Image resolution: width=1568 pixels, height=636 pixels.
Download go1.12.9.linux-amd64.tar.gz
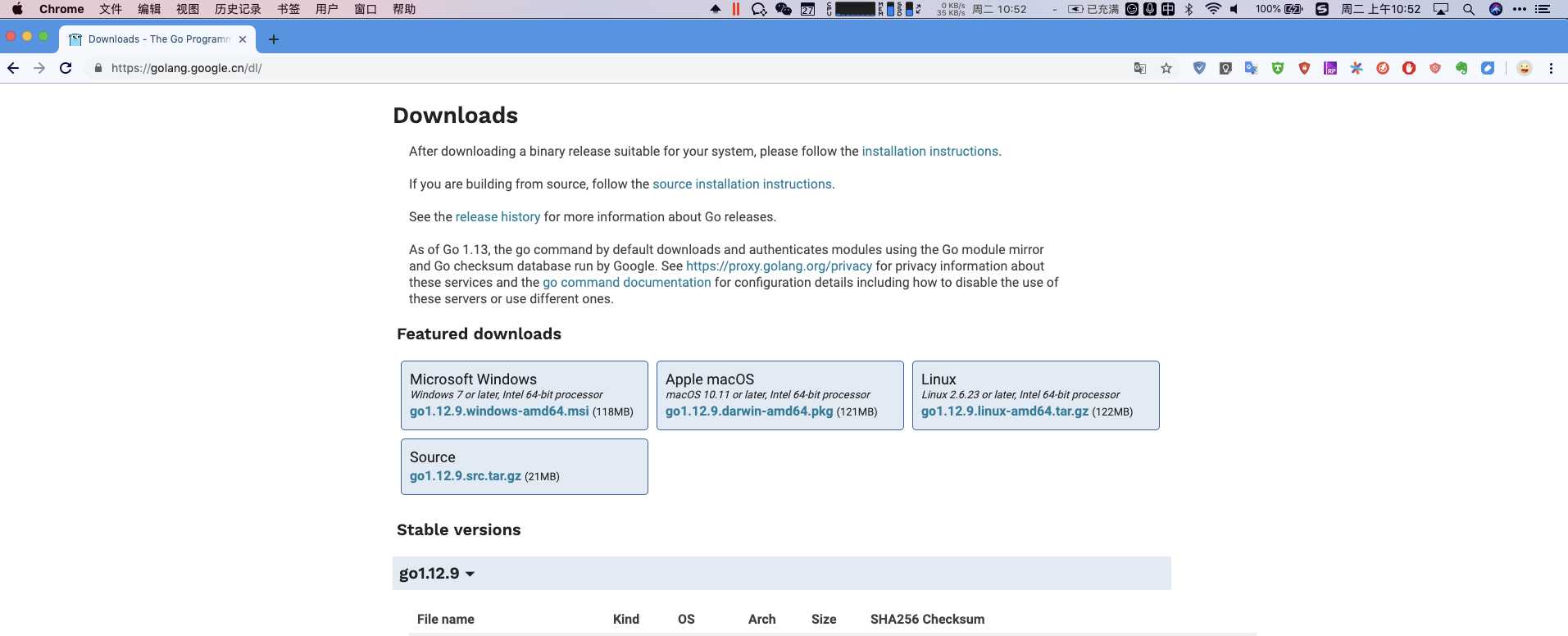1005,411
